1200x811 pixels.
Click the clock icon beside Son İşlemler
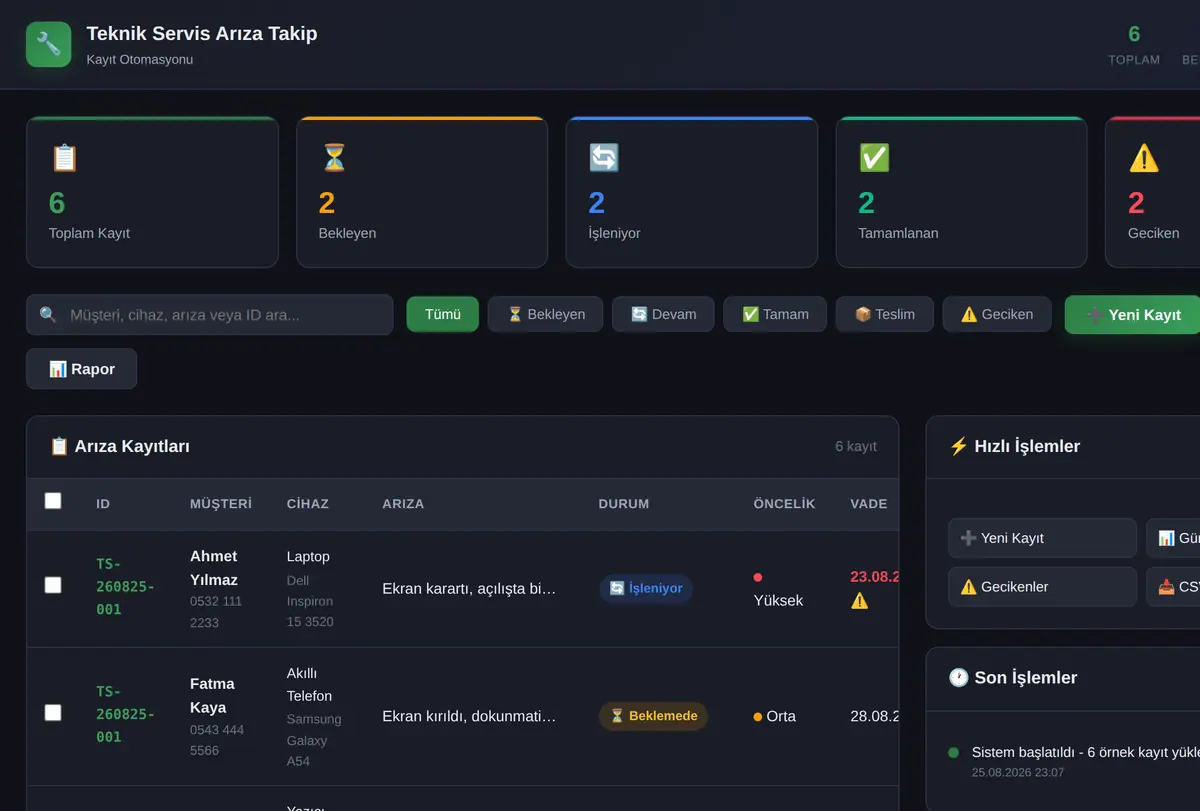pyautogui.click(x=958, y=678)
